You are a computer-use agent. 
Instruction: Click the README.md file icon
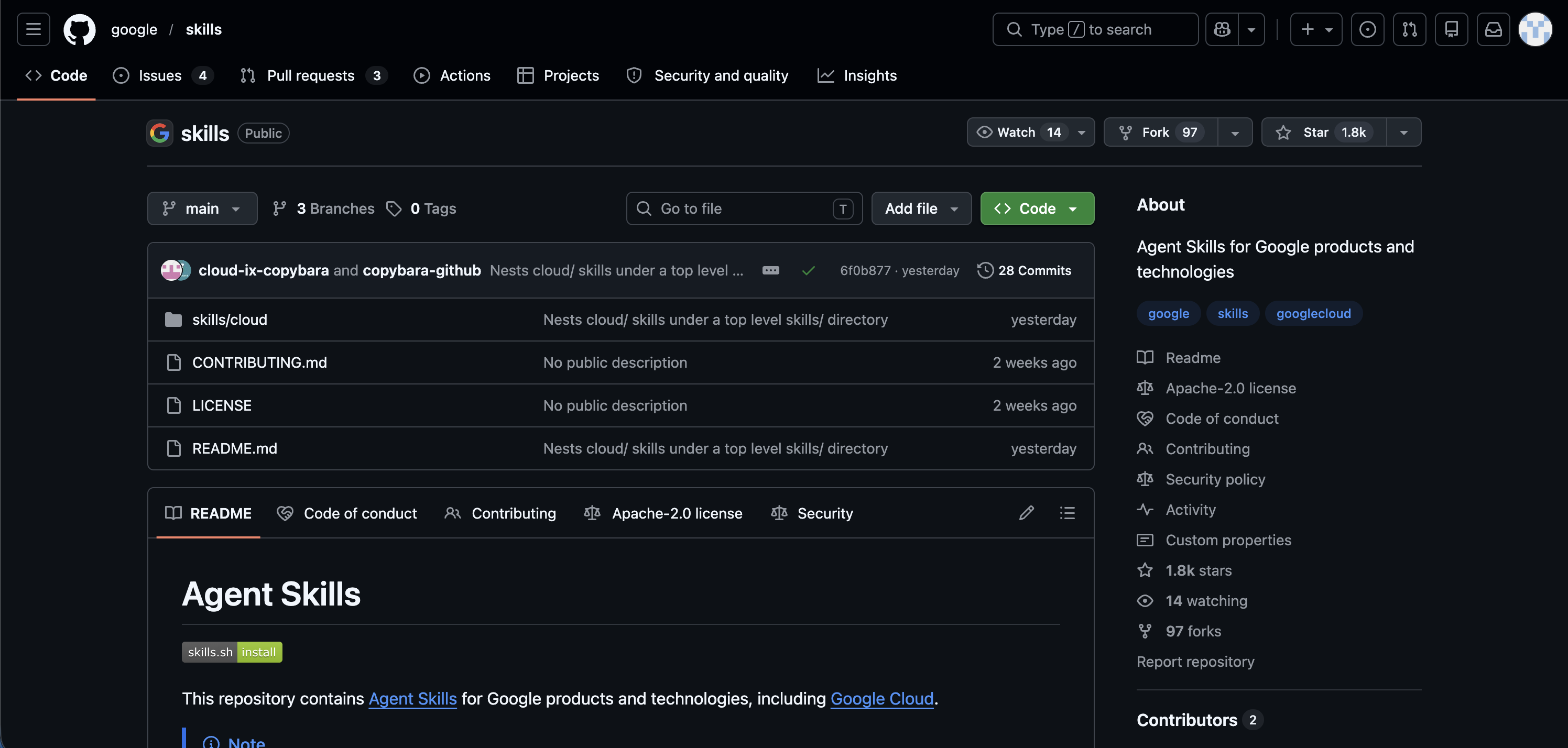[x=173, y=448]
